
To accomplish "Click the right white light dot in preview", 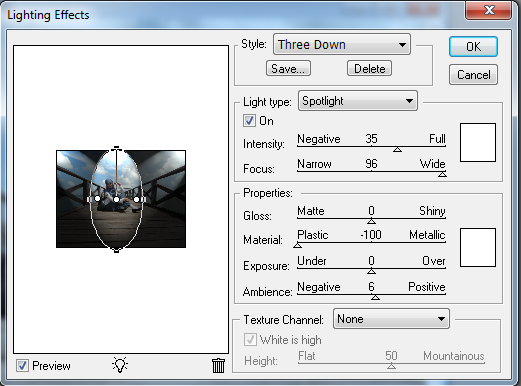I will click(x=136, y=199).
